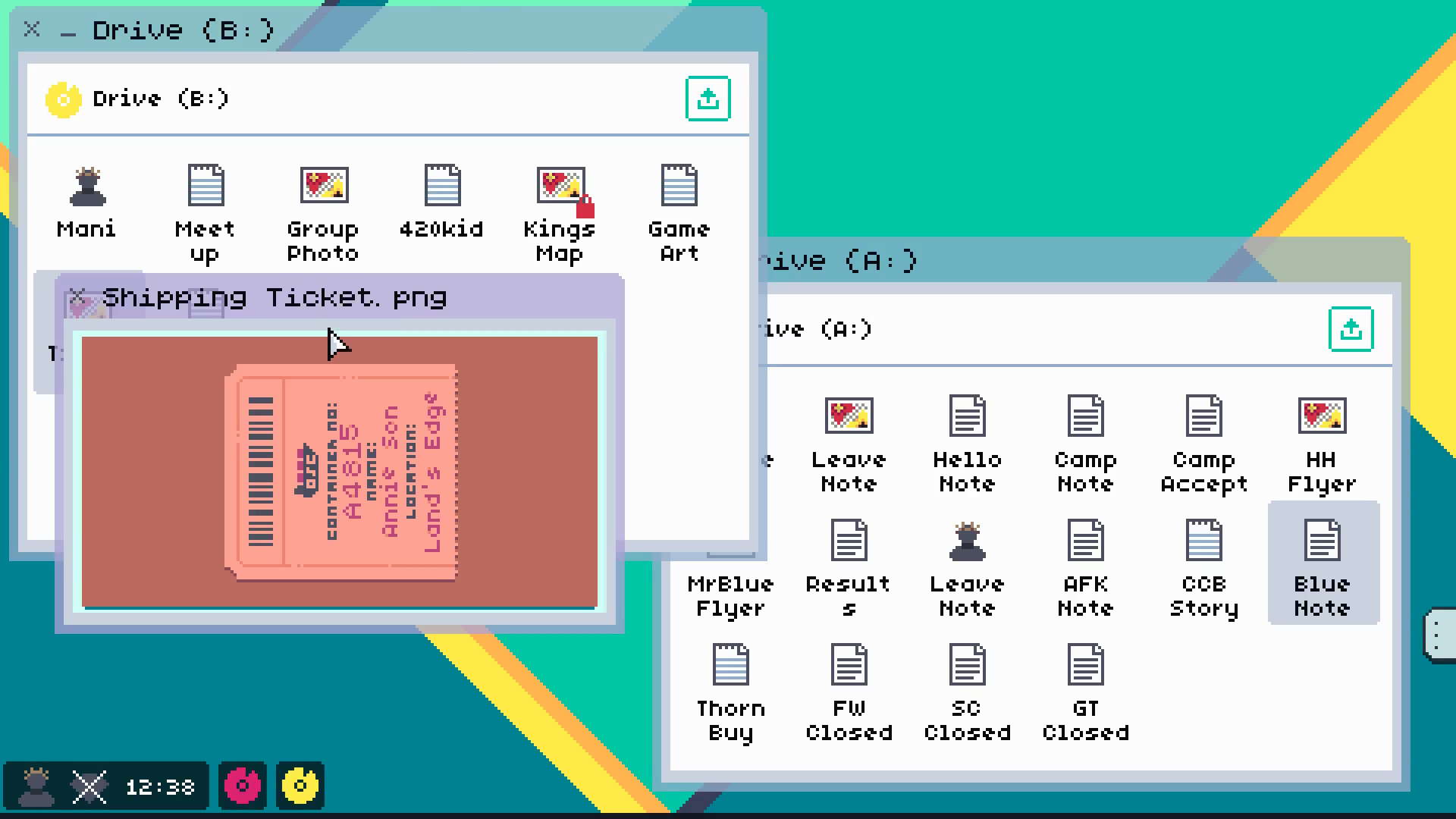Open the Thorn Buy document

pos(730,666)
